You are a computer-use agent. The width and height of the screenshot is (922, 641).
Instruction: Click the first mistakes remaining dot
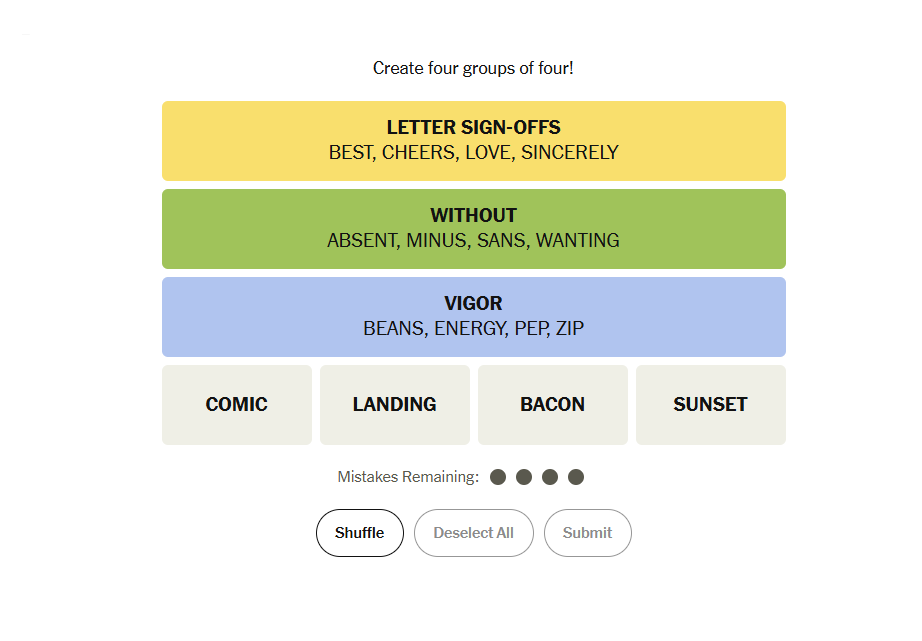click(498, 477)
